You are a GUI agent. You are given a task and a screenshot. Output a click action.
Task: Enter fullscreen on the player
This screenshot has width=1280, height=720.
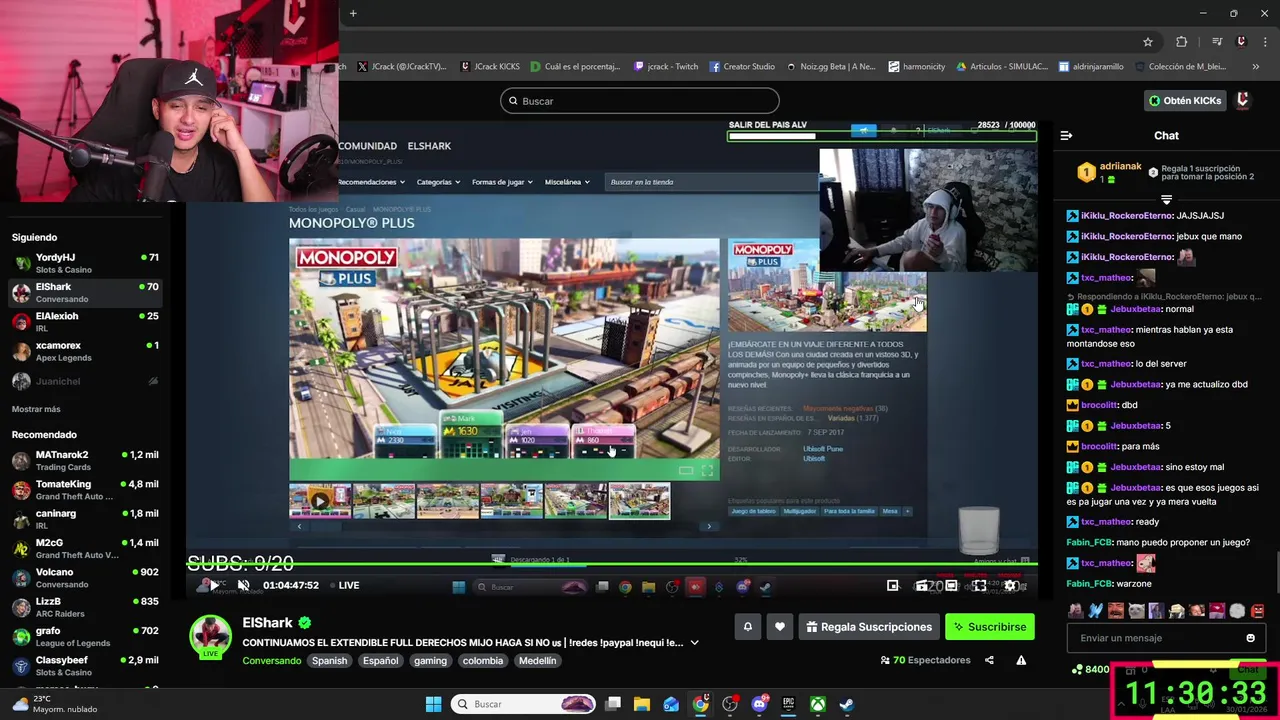click(979, 586)
